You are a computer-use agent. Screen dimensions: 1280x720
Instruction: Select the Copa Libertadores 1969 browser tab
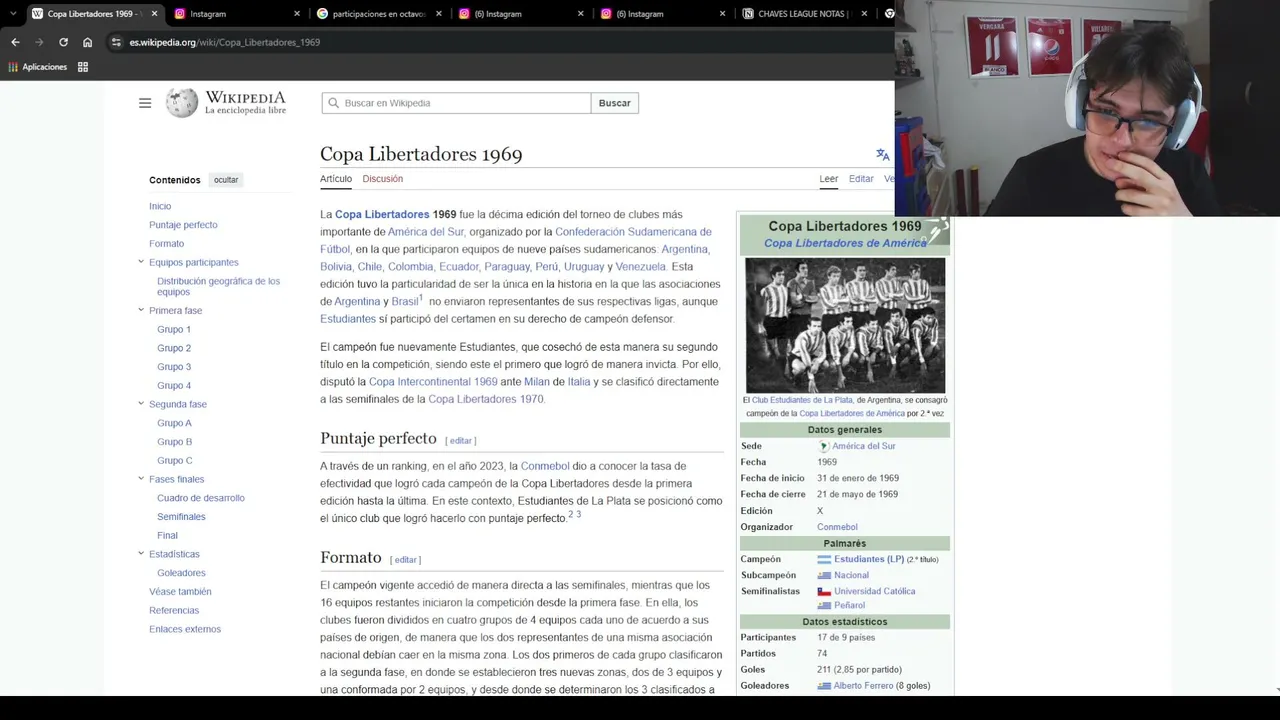(x=94, y=14)
